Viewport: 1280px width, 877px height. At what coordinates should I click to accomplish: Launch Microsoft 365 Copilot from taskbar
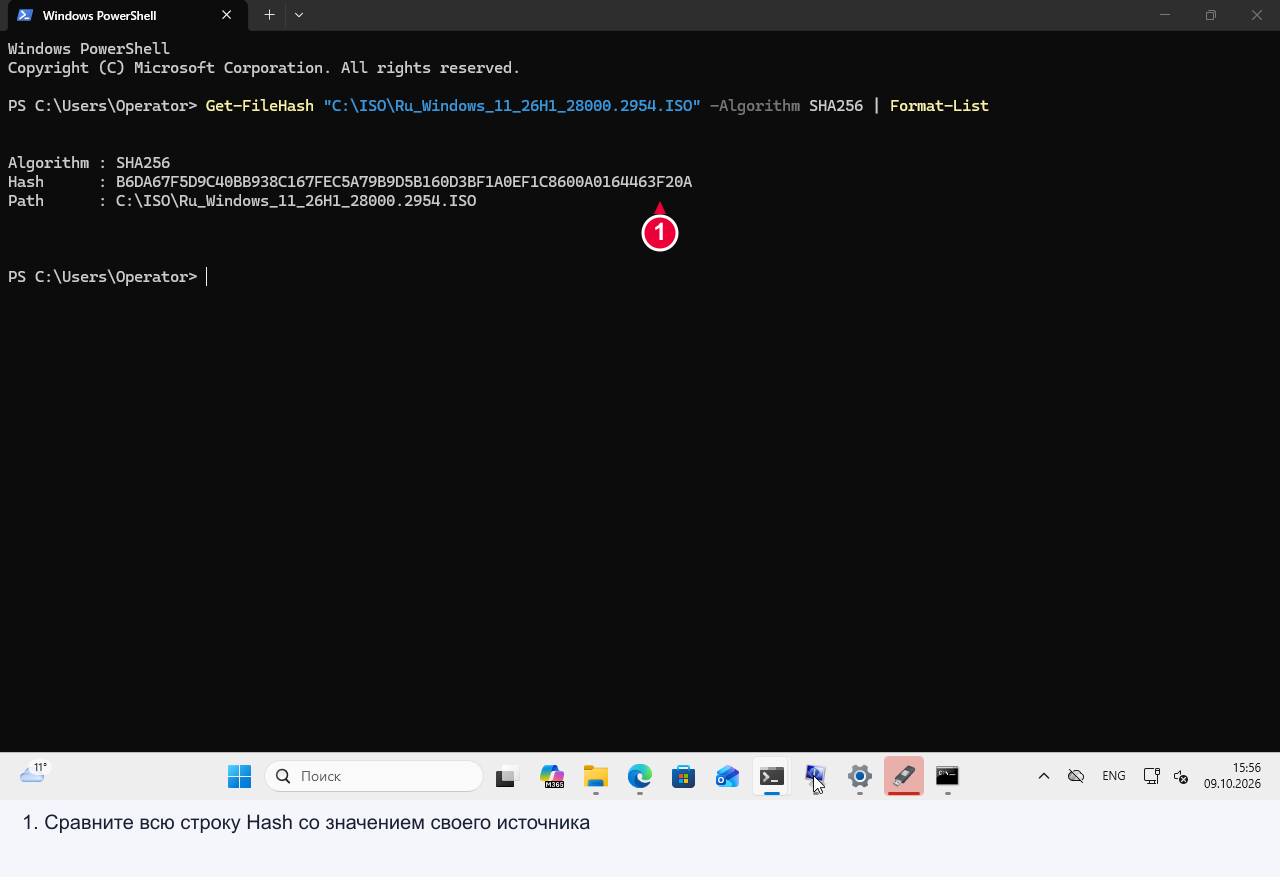point(552,776)
